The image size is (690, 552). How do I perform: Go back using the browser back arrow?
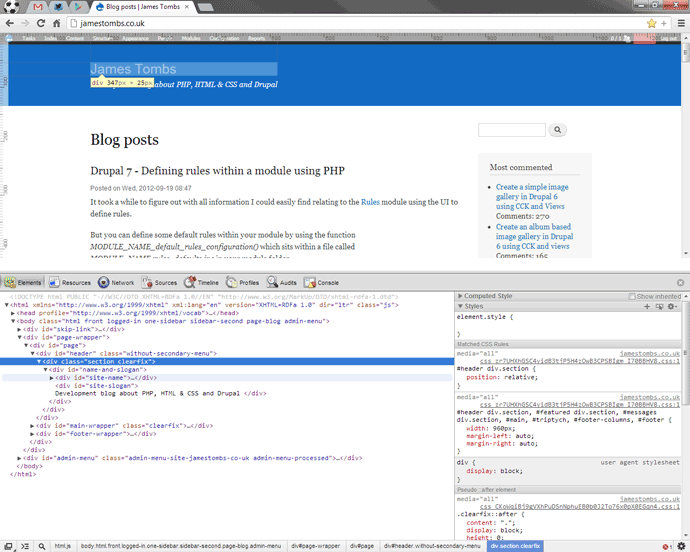pyautogui.click(x=9, y=23)
